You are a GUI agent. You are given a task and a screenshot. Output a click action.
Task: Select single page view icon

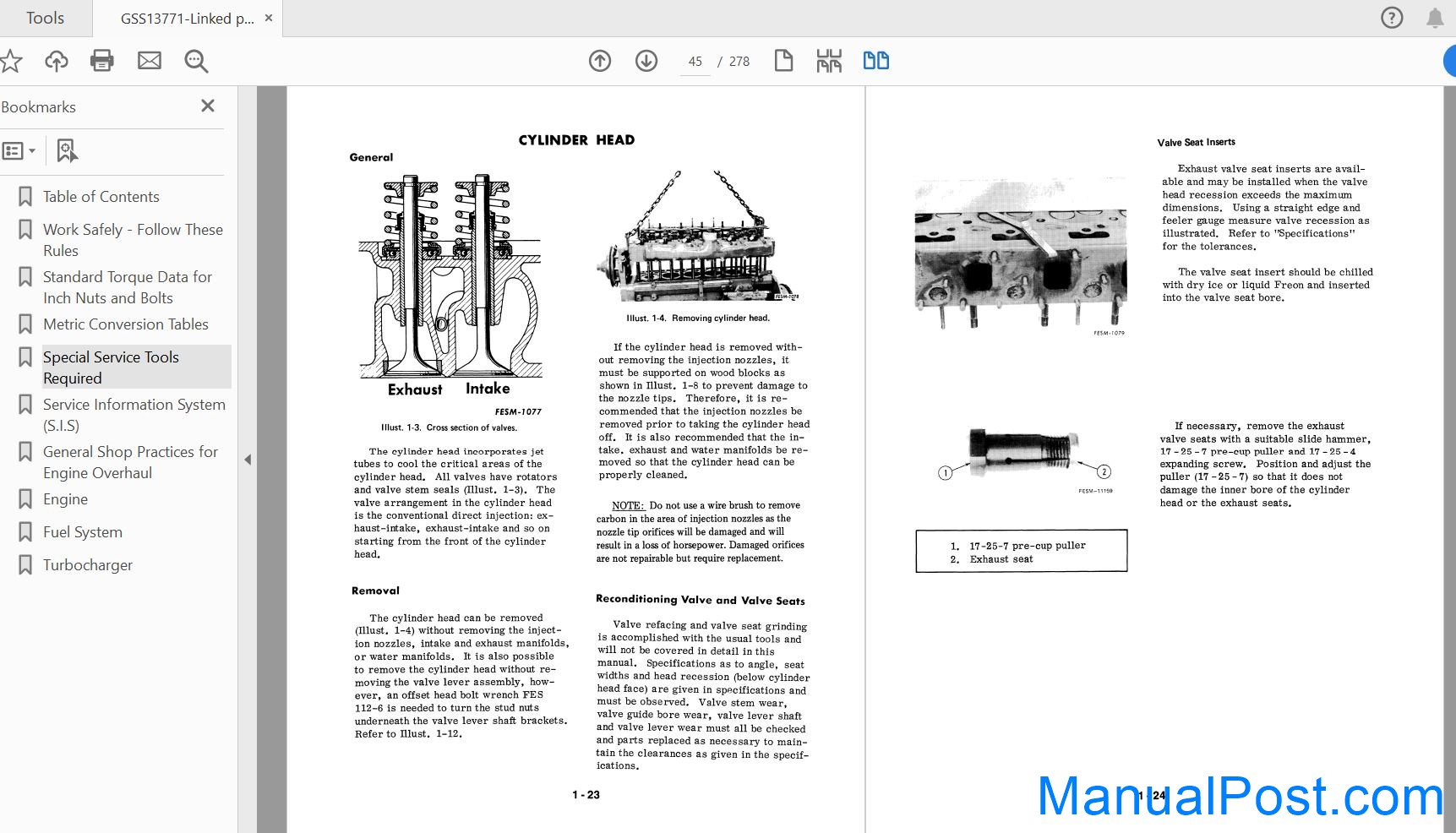point(783,61)
